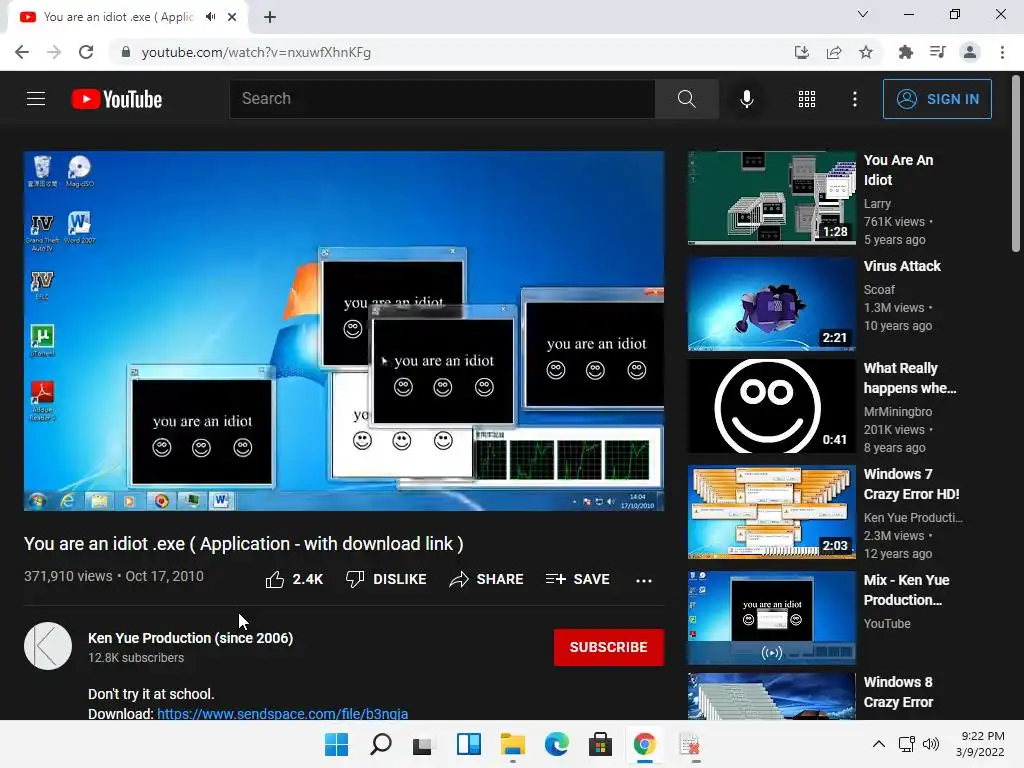
Task: Go forward in browser history
Action: coord(54,52)
